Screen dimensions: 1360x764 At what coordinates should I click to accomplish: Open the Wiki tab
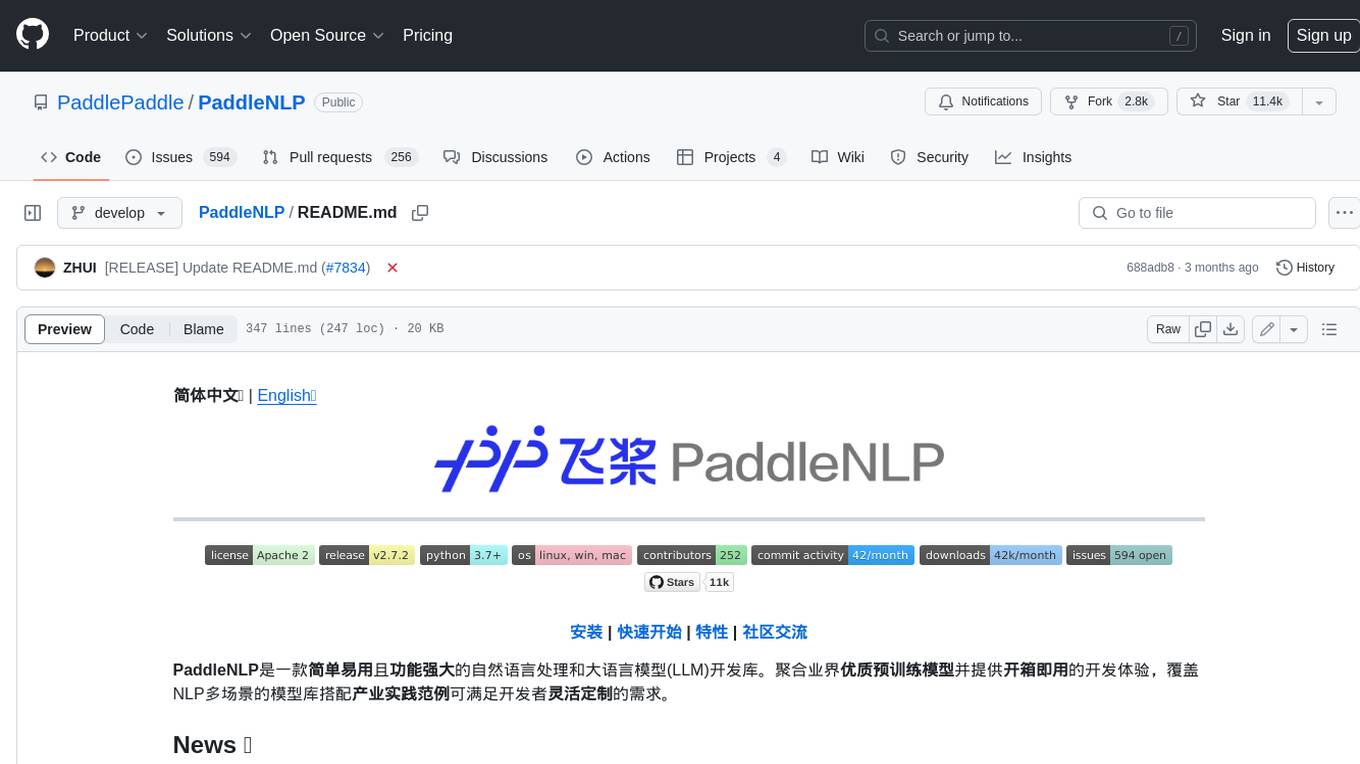[x=838, y=157]
